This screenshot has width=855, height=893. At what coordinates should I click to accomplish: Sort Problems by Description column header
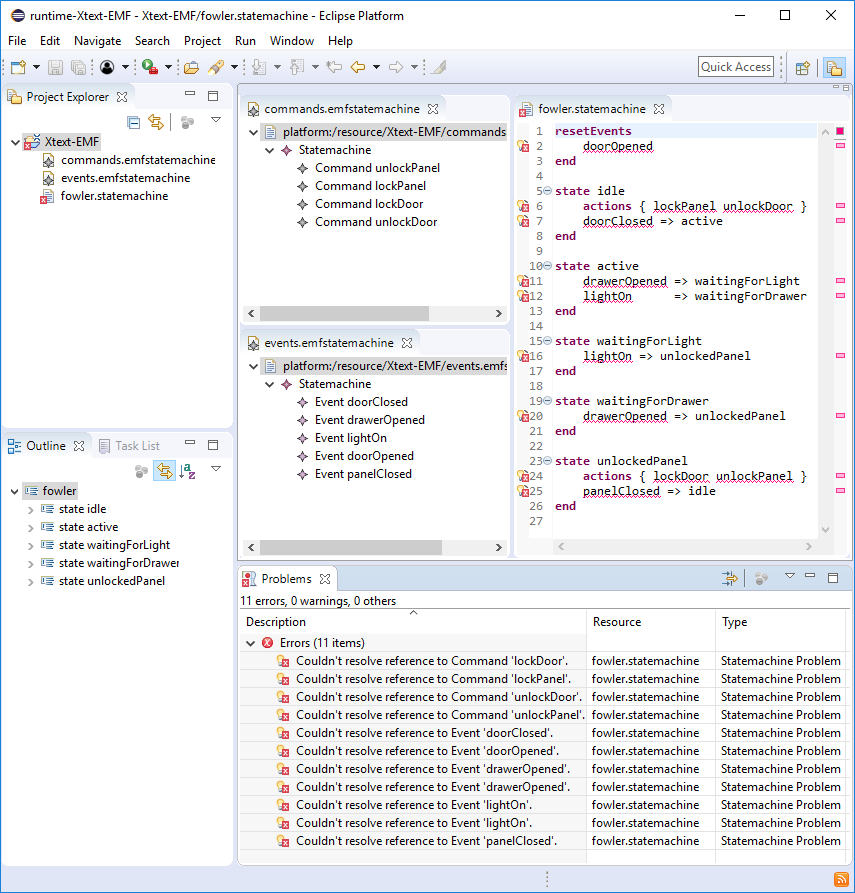413,622
